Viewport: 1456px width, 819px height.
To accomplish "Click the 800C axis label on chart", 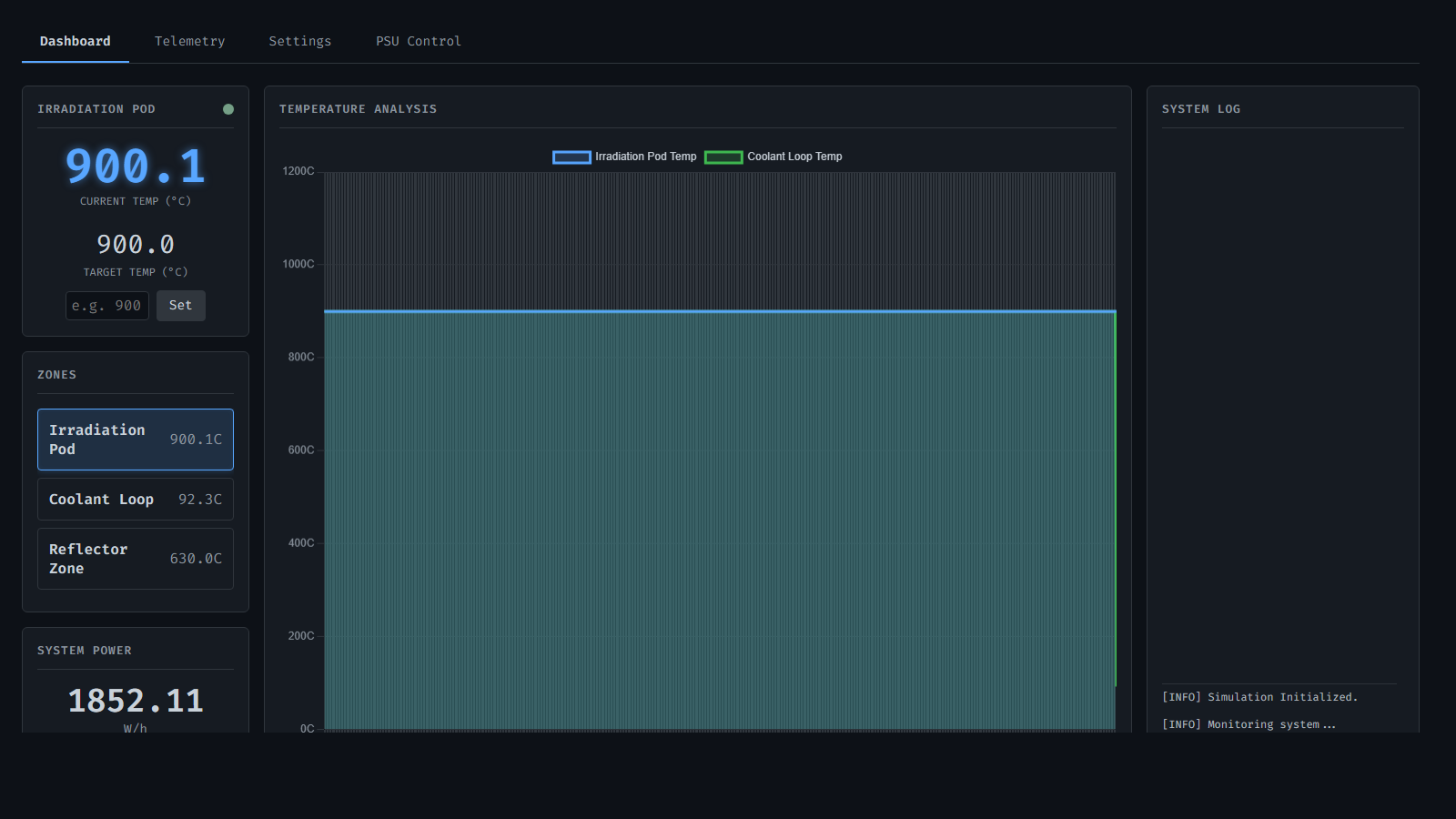I will coord(301,357).
